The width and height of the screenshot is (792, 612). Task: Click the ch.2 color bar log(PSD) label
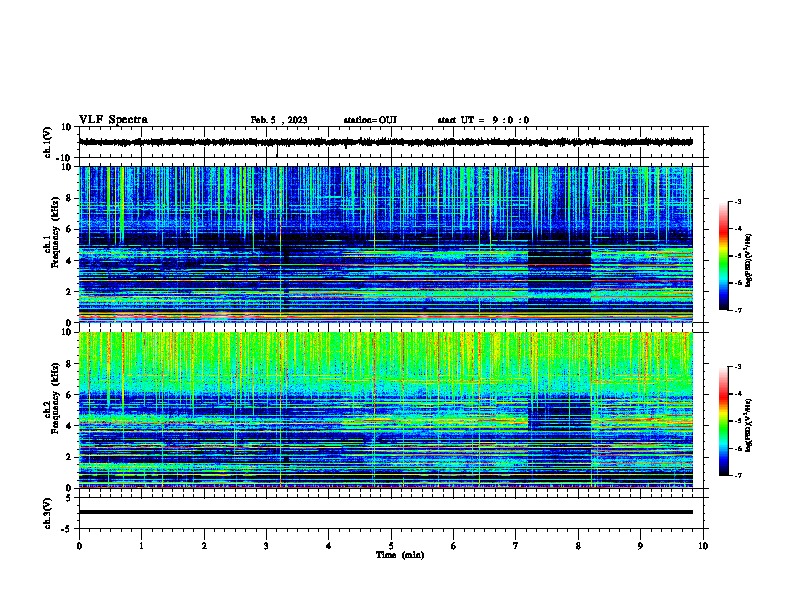click(748, 425)
